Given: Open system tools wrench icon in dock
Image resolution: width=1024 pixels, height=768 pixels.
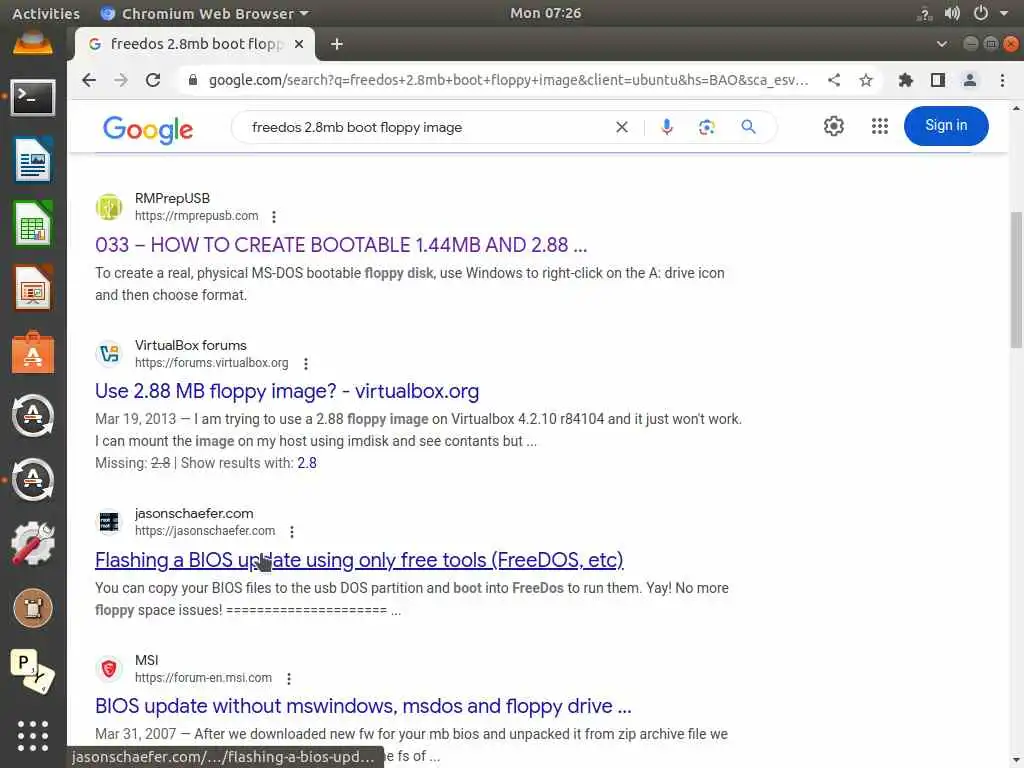Looking at the screenshot, I should 33,544.
